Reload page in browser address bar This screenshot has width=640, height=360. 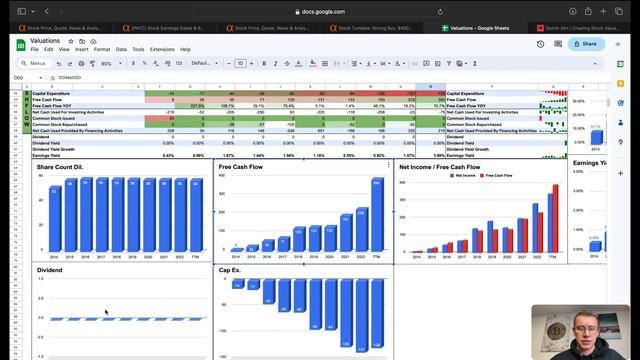[440, 12]
